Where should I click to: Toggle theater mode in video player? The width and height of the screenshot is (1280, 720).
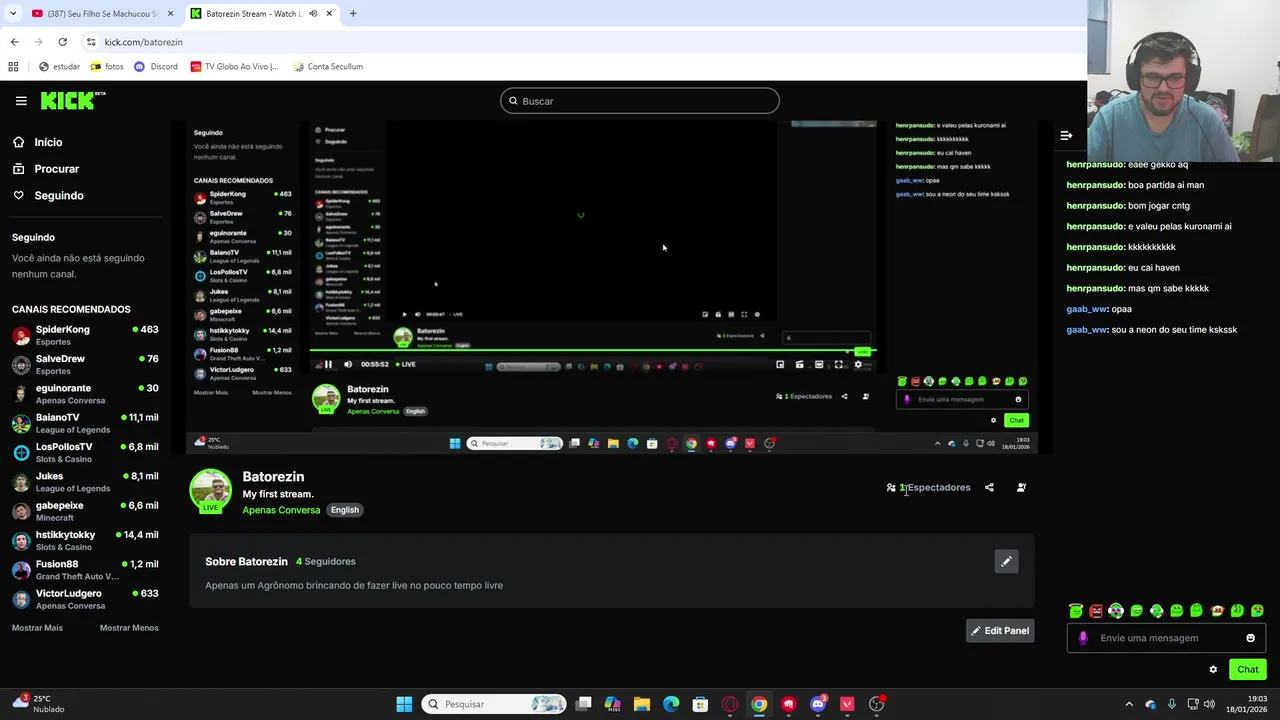pyautogui.click(x=819, y=364)
